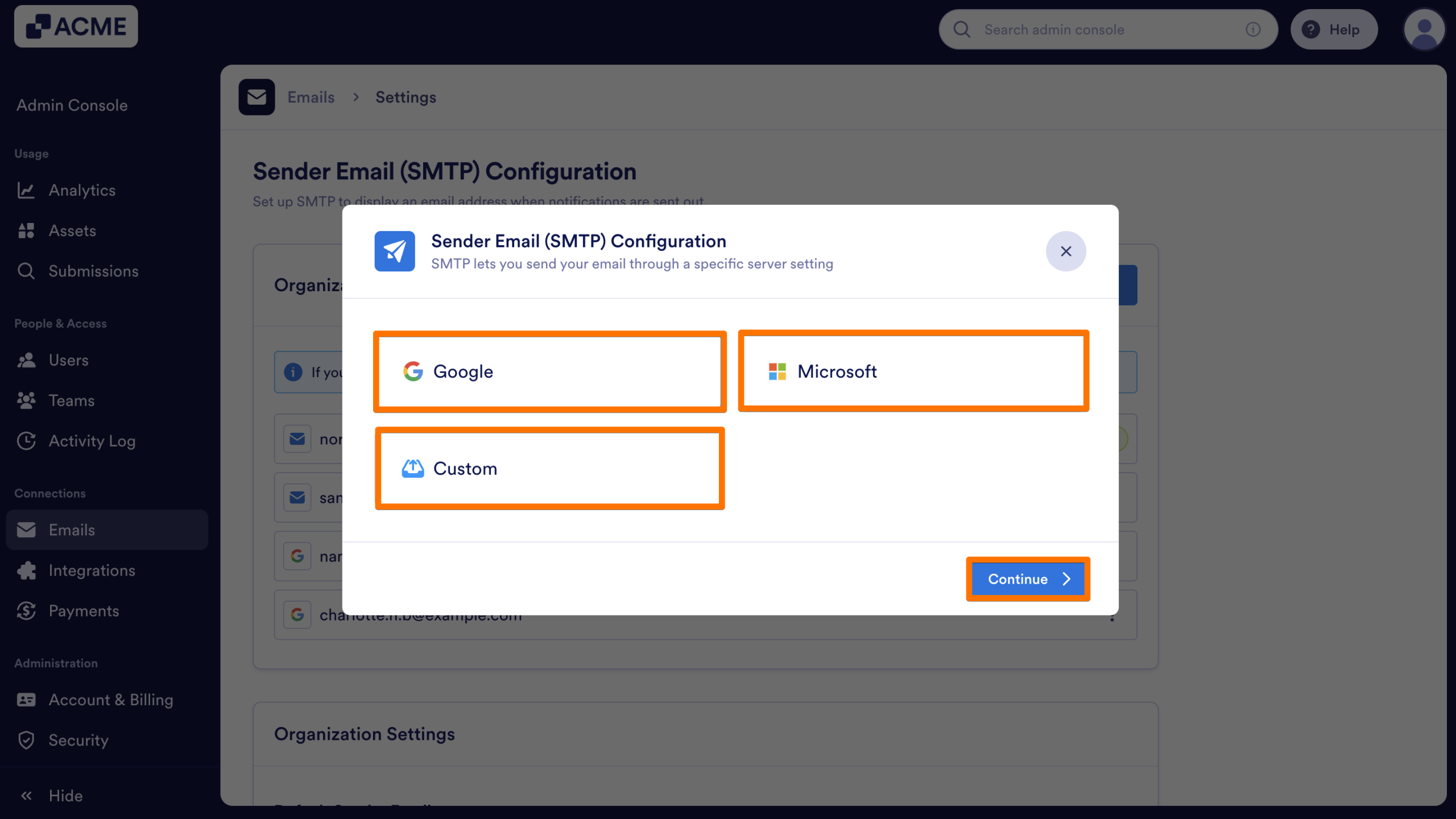Image resolution: width=1456 pixels, height=819 pixels.
Task: Select Google as SMTP provider
Action: coord(549,371)
